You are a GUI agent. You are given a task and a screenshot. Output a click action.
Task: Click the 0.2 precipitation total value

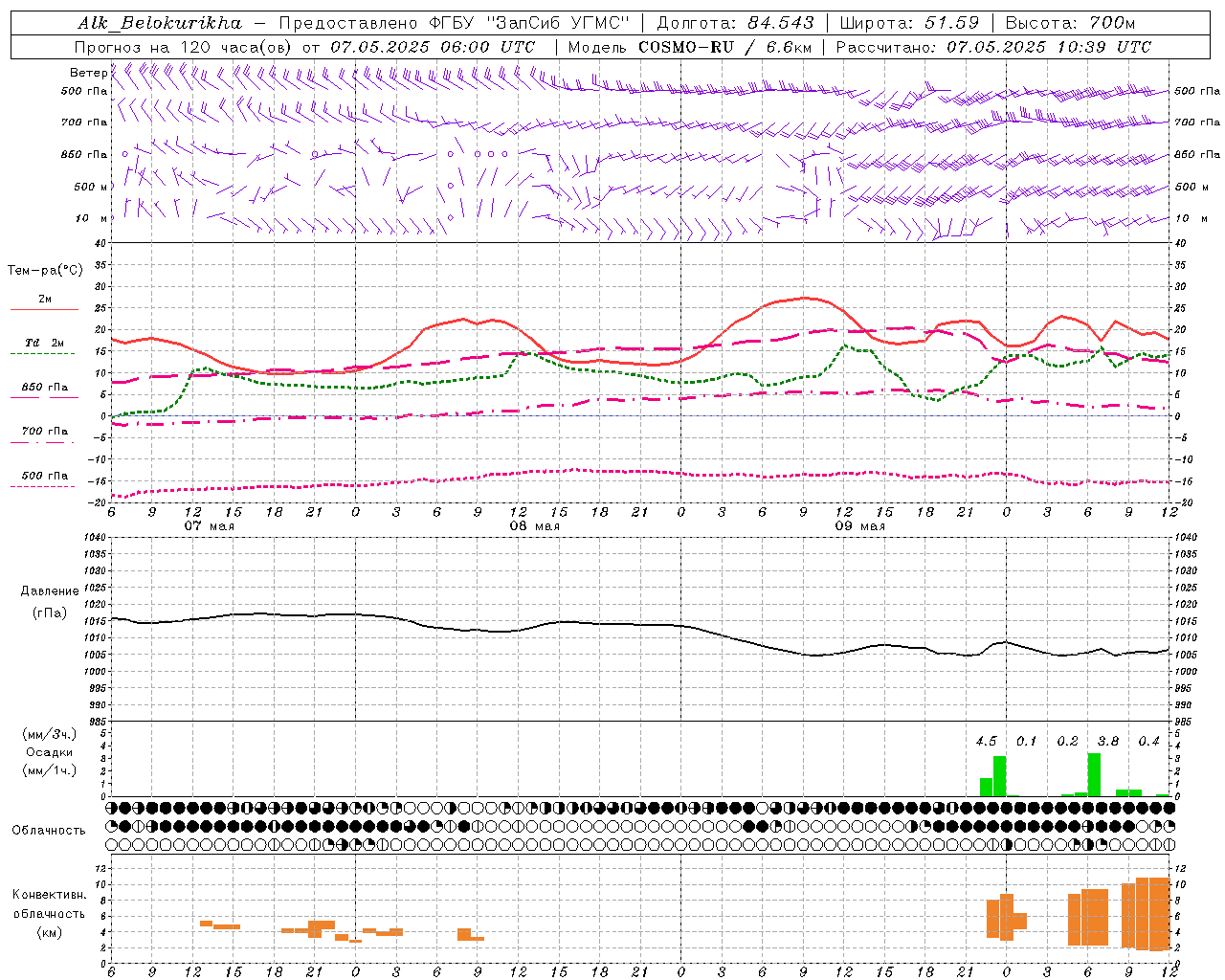click(x=1068, y=741)
